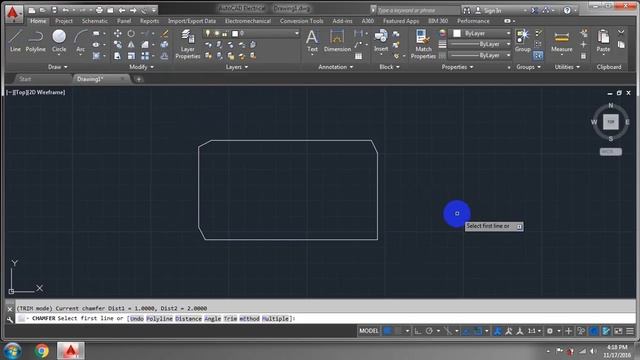Switch to the Panel ribbon tab
Image resolution: width=640 pixels, height=360 pixels.
tap(124, 21)
